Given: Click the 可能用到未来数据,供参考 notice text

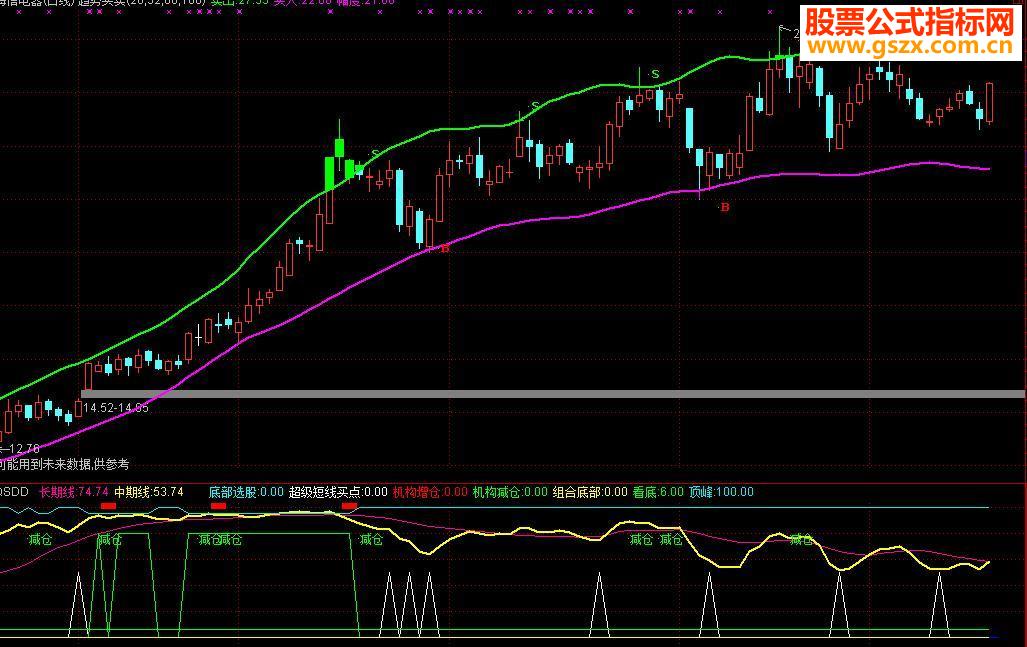Looking at the screenshot, I should pos(64,464).
